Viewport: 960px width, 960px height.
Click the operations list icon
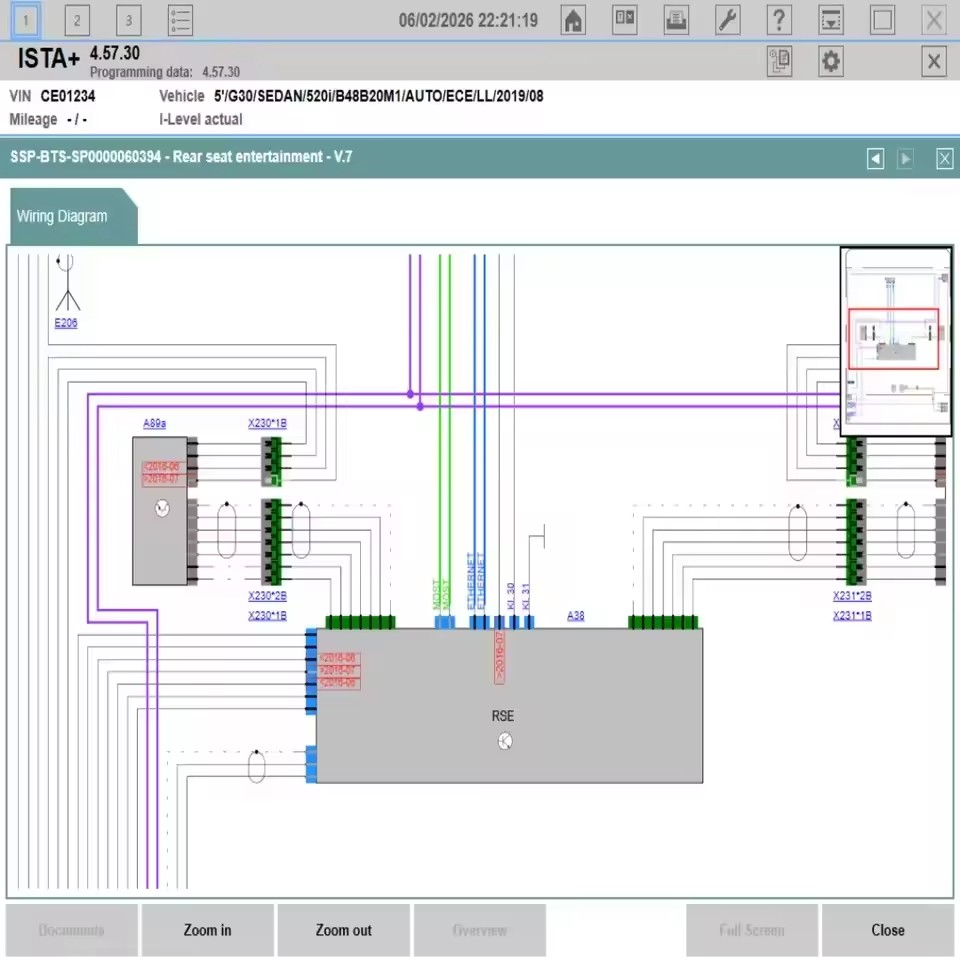pyautogui.click(x=180, y=21)
